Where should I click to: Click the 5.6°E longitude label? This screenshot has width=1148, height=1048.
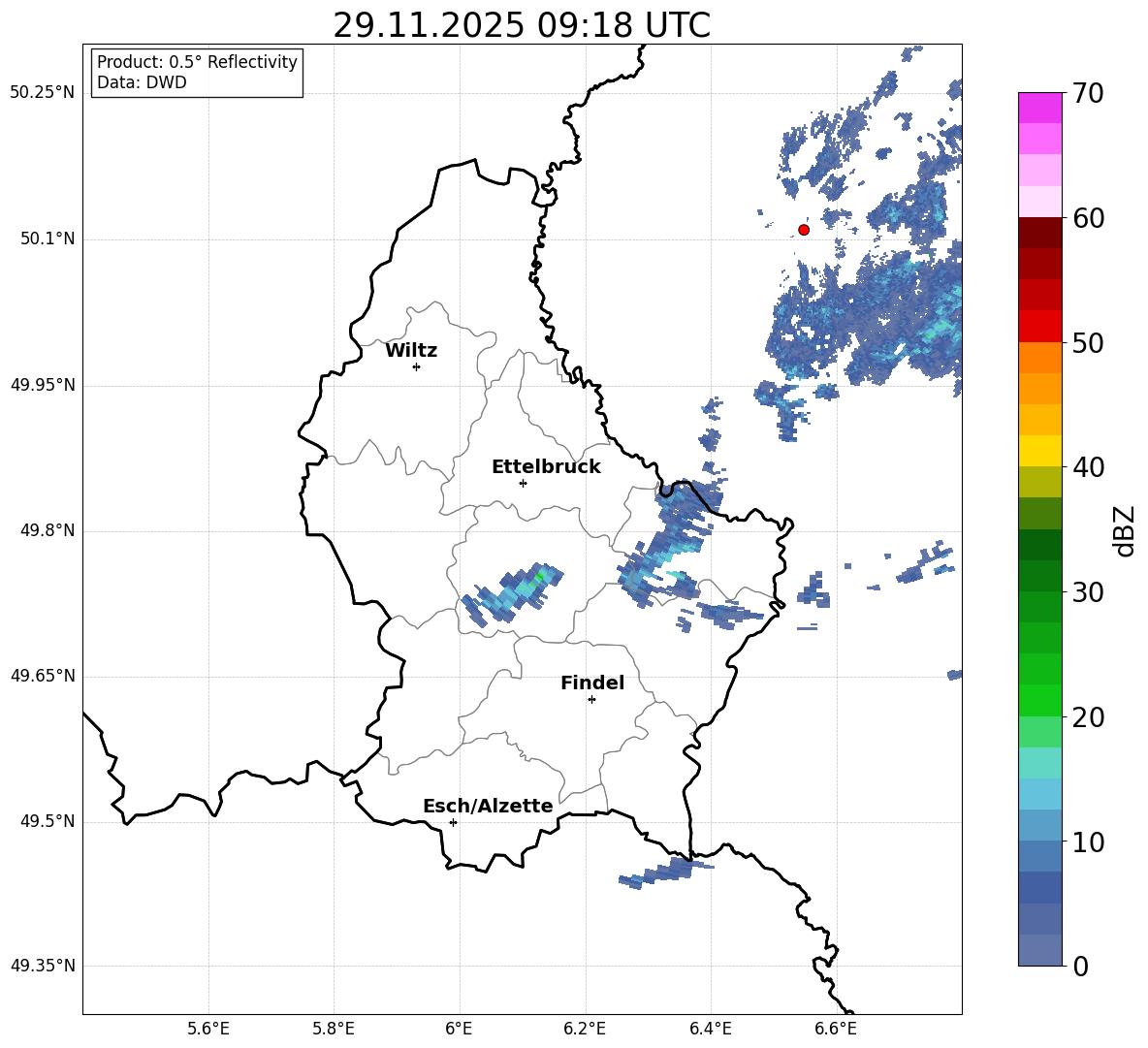tap(208, 1029)
